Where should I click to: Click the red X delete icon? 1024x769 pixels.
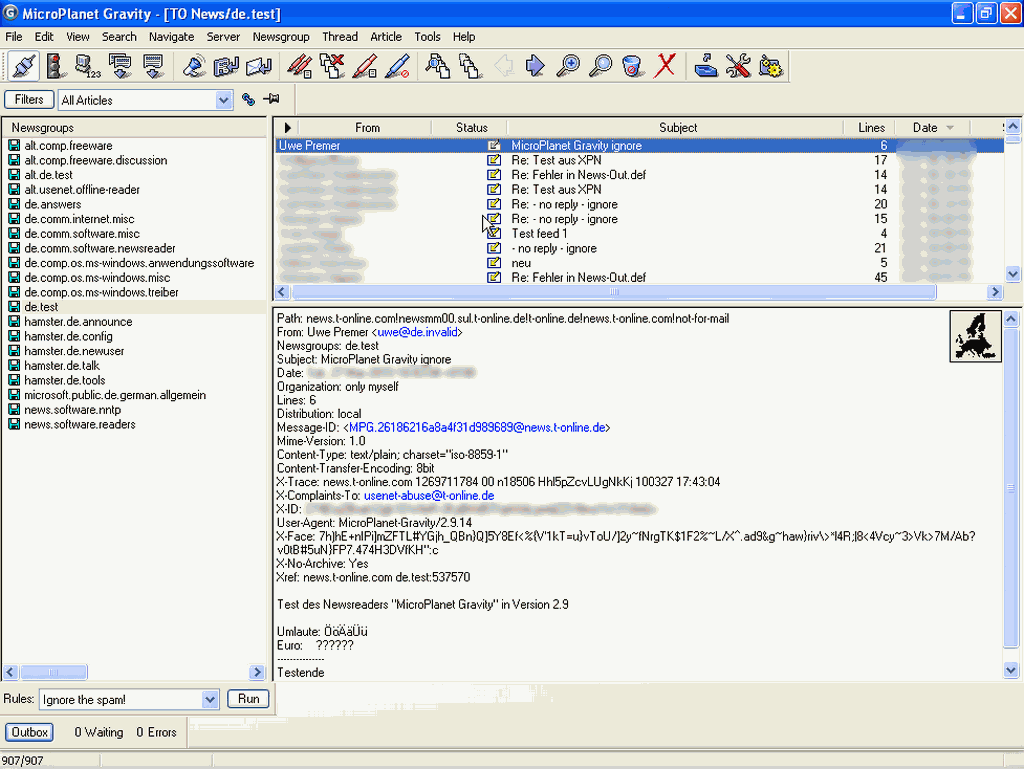click(664, 67)
